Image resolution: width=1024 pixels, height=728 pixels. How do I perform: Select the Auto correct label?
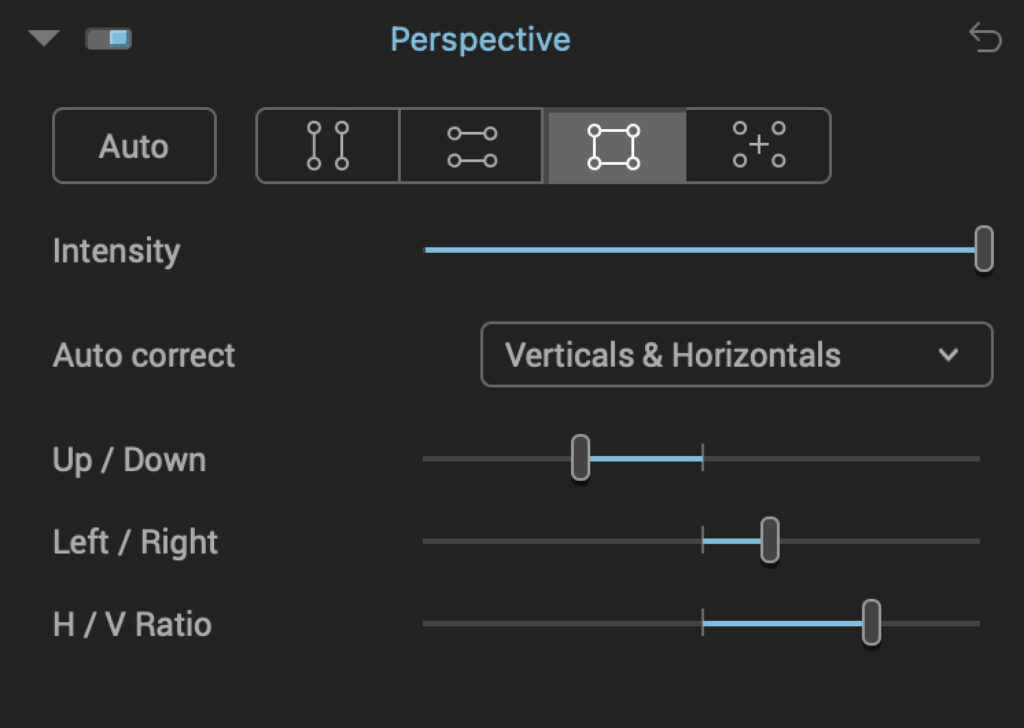tap(144, 355)
